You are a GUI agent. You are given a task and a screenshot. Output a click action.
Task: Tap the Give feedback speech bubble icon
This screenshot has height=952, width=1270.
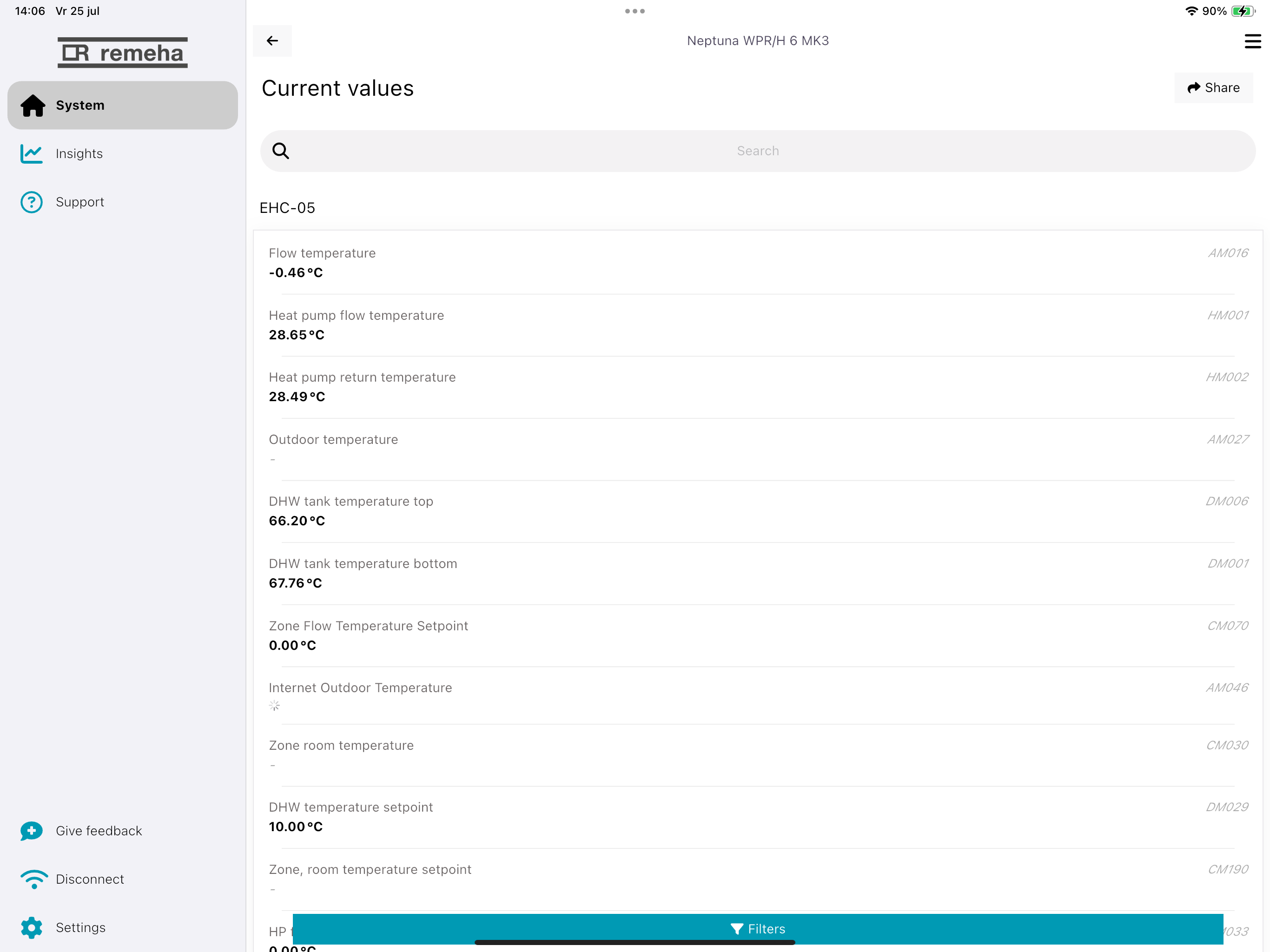pos(32,831)
